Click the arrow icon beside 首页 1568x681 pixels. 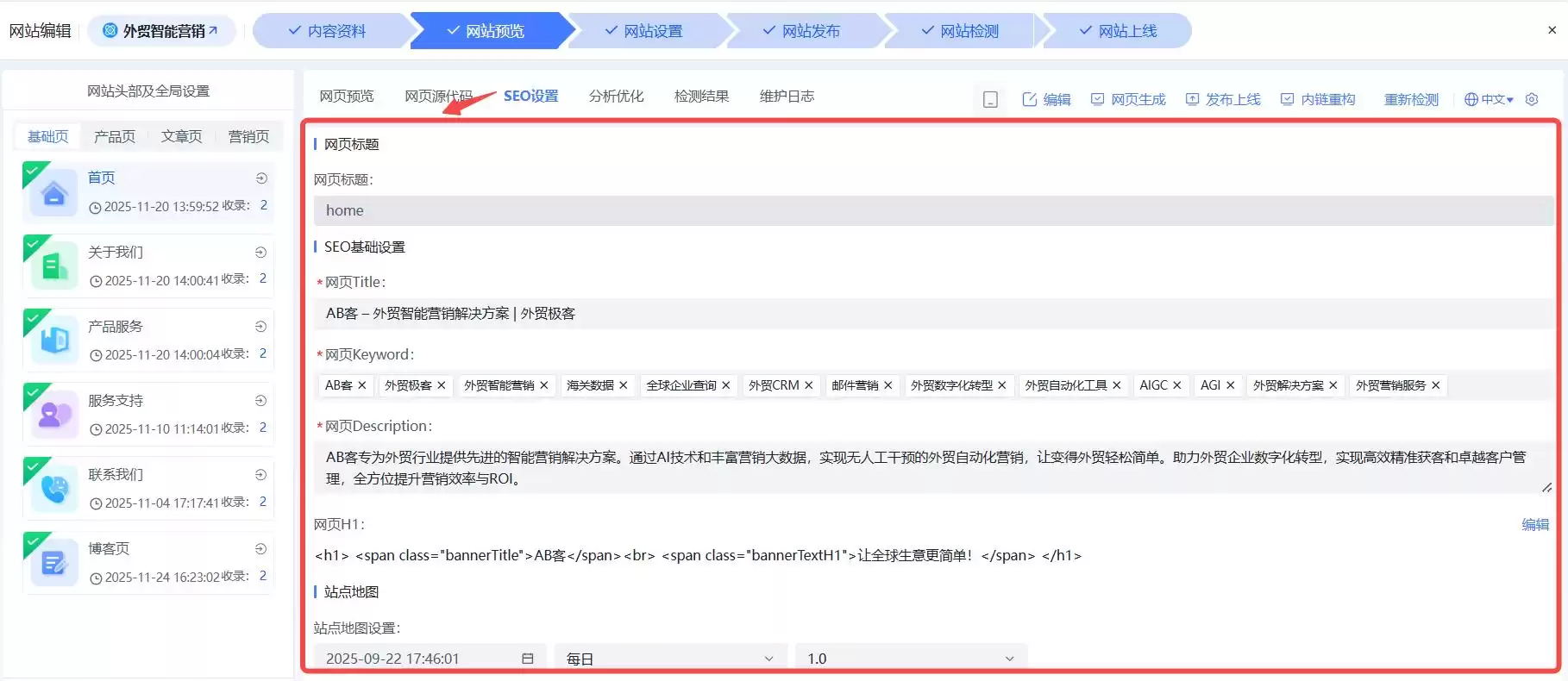point(261,178)
